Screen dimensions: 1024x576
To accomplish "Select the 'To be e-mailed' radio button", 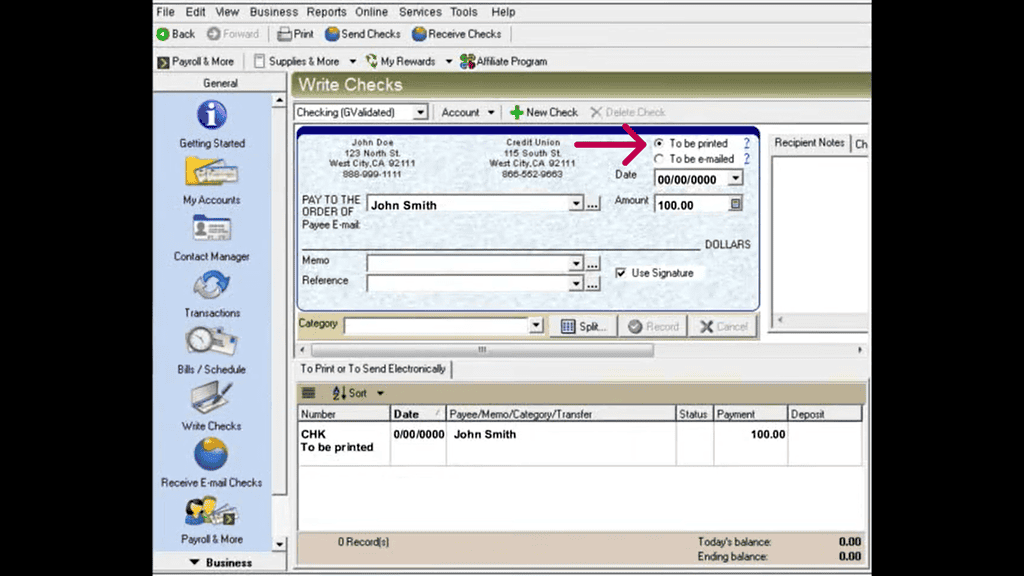I will [659, 159].
